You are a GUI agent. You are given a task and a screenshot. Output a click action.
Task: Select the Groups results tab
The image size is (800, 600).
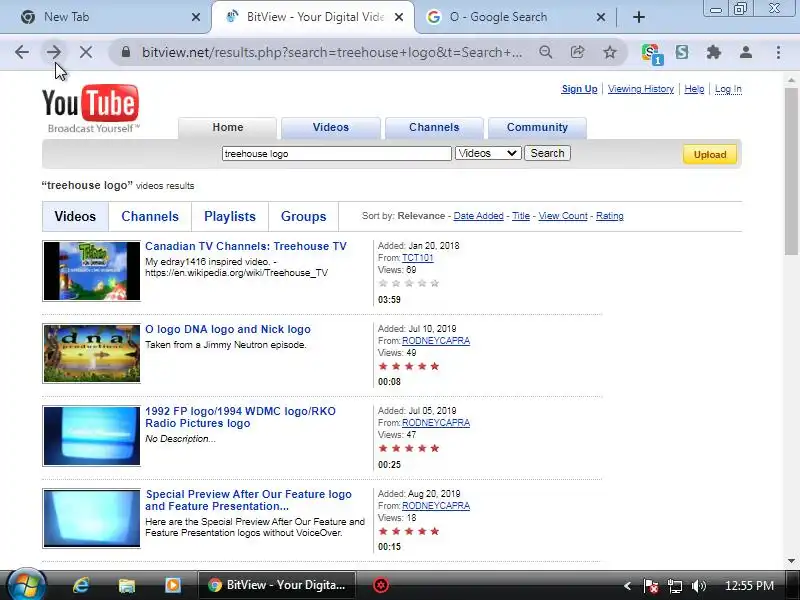click(x=304, y=216)
